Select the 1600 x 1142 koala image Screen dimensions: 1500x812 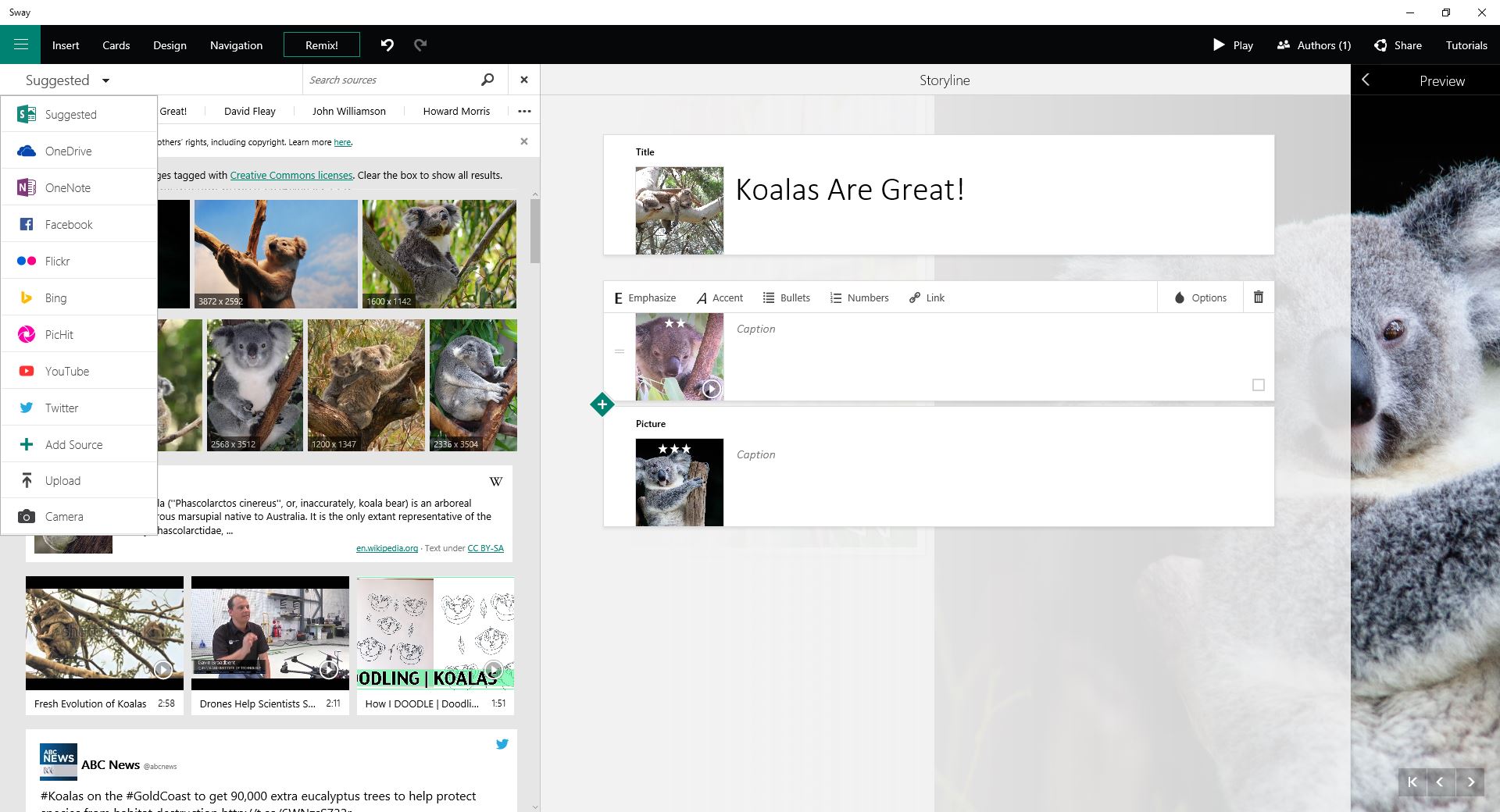coord(439,254)
